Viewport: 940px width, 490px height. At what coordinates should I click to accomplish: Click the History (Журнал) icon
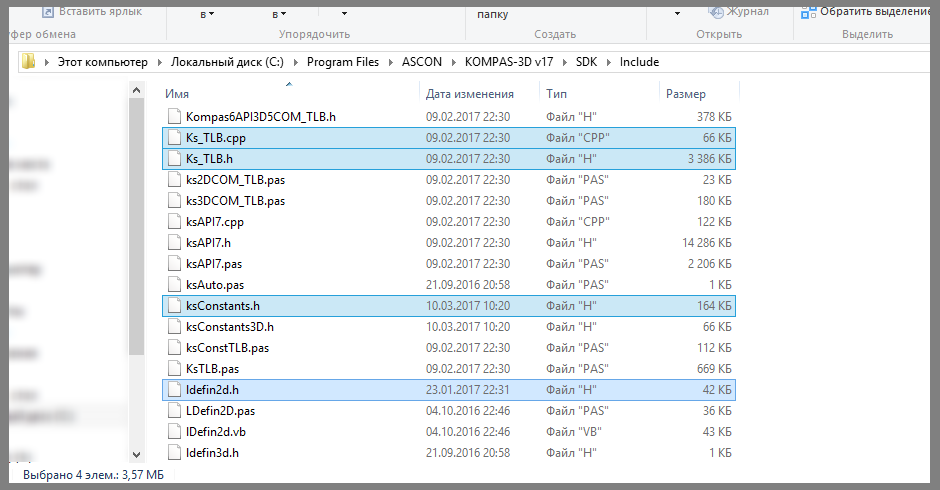coord(715,11)
